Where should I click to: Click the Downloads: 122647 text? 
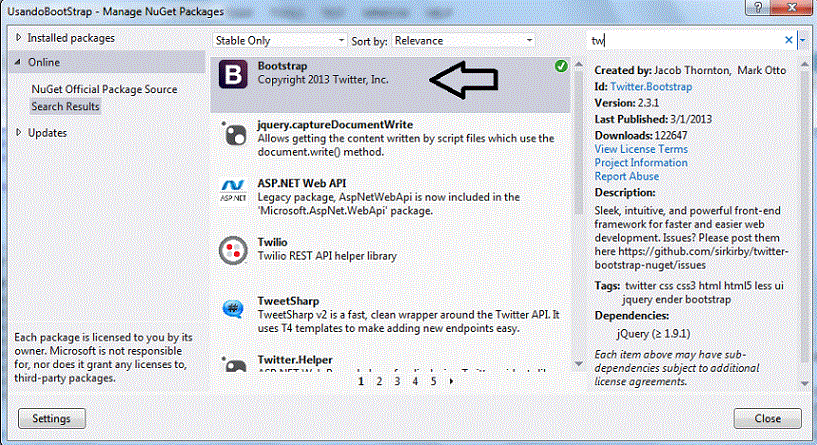coord(641,135)
